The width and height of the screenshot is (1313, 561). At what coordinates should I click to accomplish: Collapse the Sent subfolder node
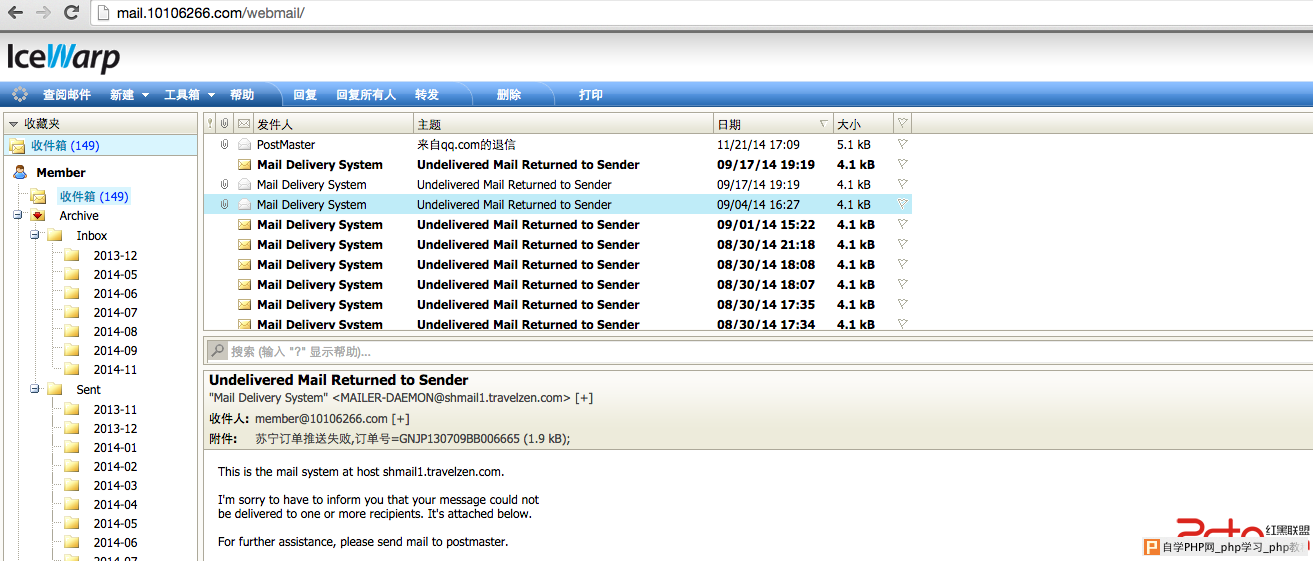coord(35,390)
